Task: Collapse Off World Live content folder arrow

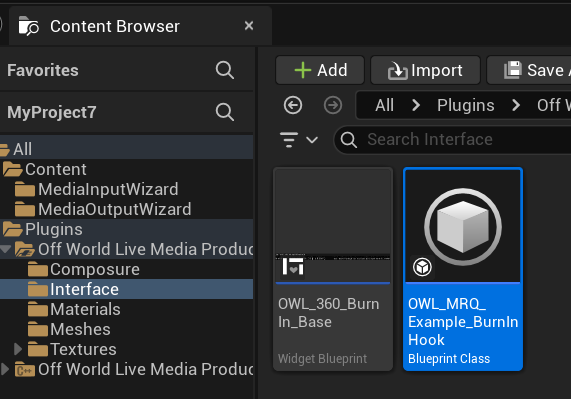Action: tap(5, 249)
